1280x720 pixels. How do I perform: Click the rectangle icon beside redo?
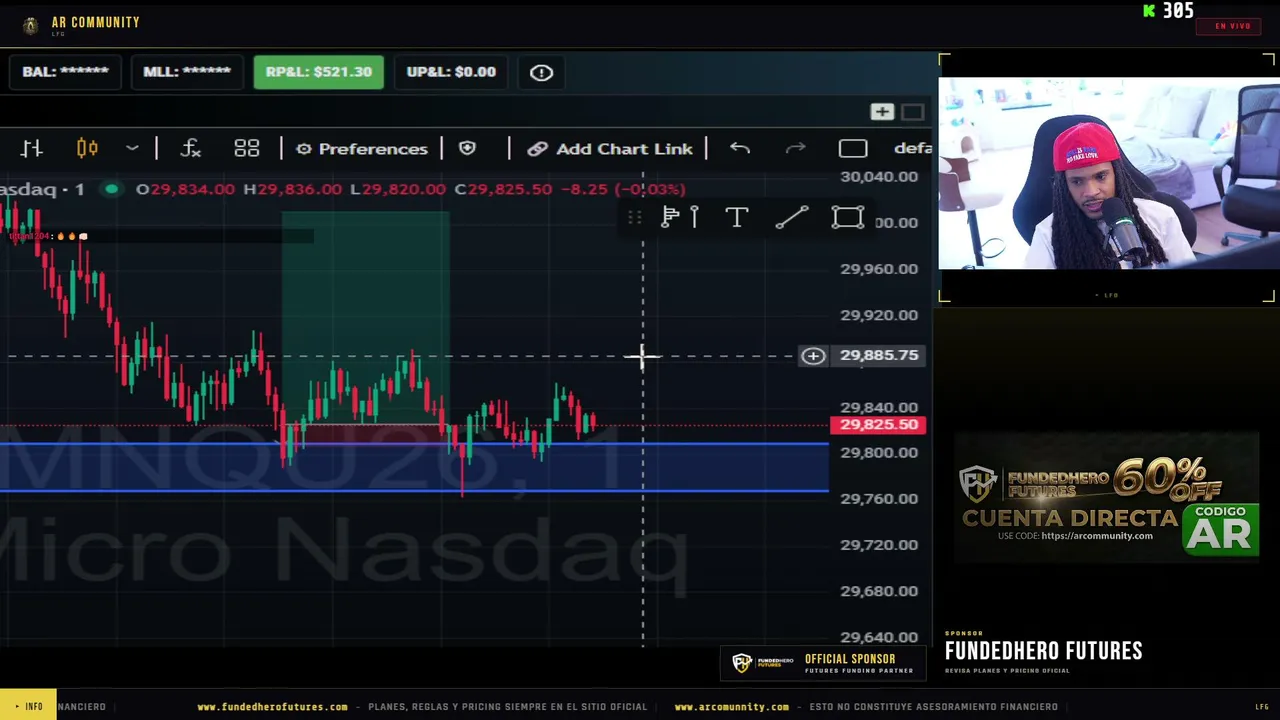tap(853, 149)
